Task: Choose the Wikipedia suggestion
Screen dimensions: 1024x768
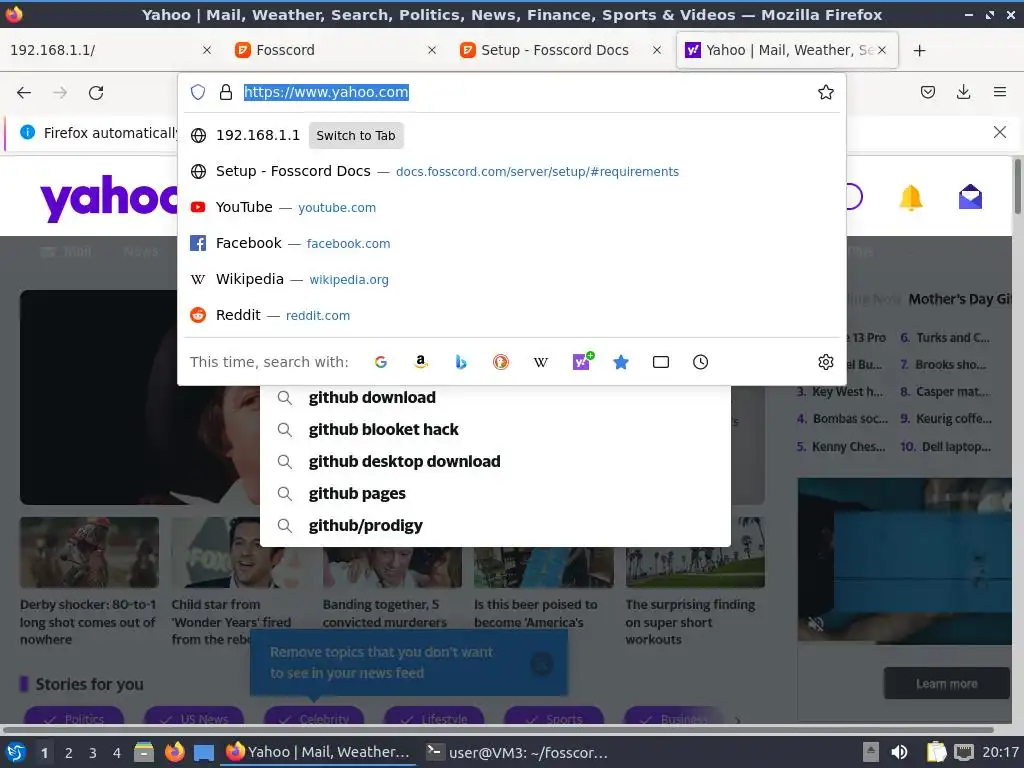Action: click(x=512, y=279)
